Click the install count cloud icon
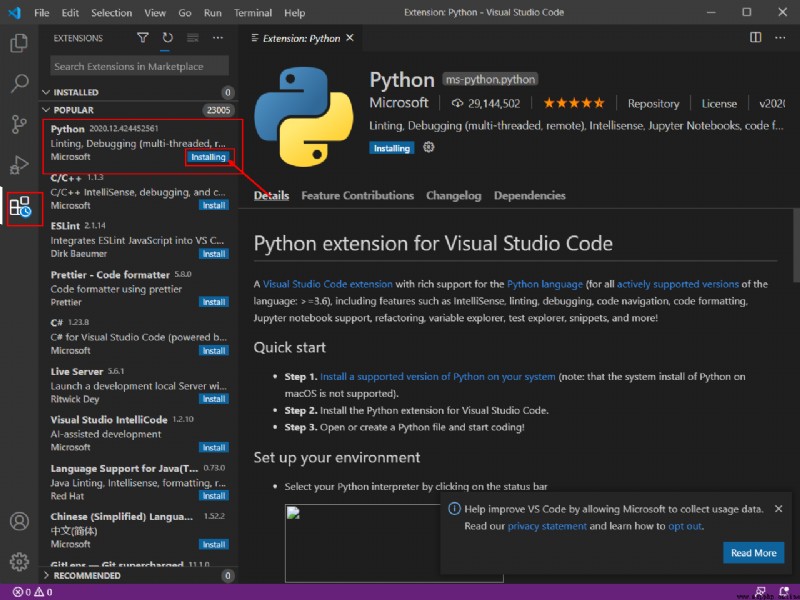 coord(457,103)
